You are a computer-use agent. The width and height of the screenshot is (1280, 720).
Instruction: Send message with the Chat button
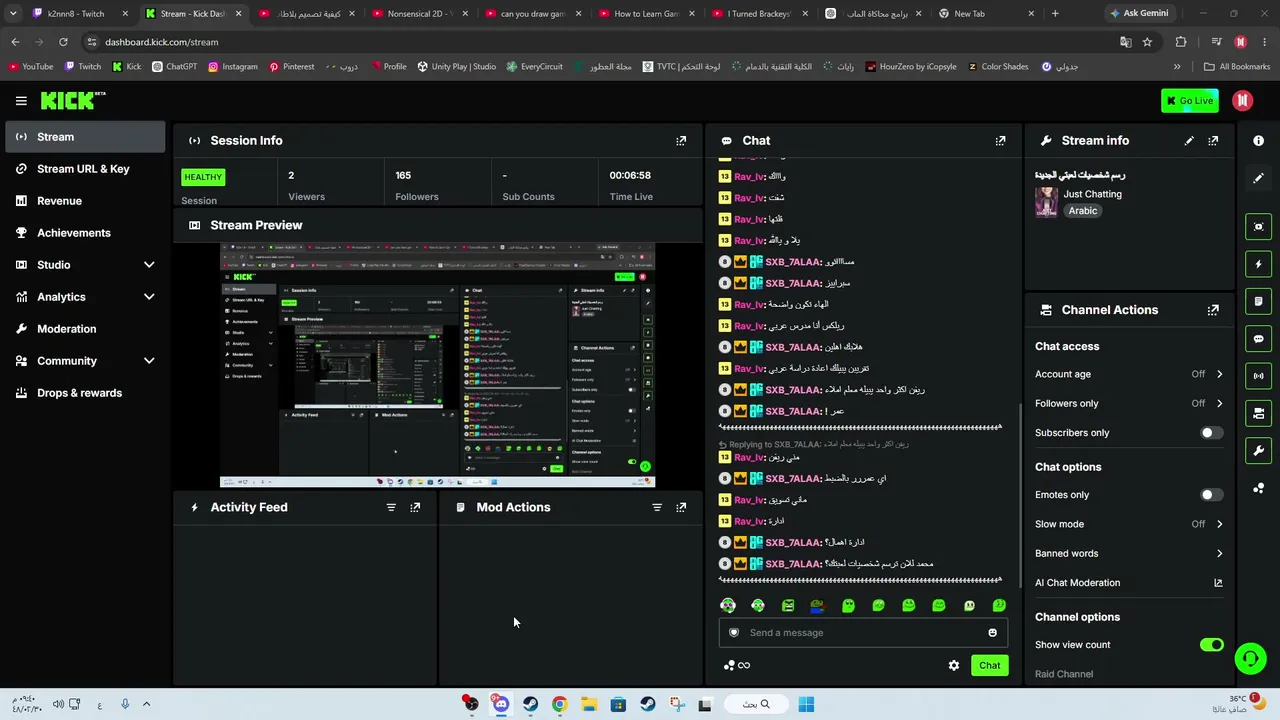(989, 666)
